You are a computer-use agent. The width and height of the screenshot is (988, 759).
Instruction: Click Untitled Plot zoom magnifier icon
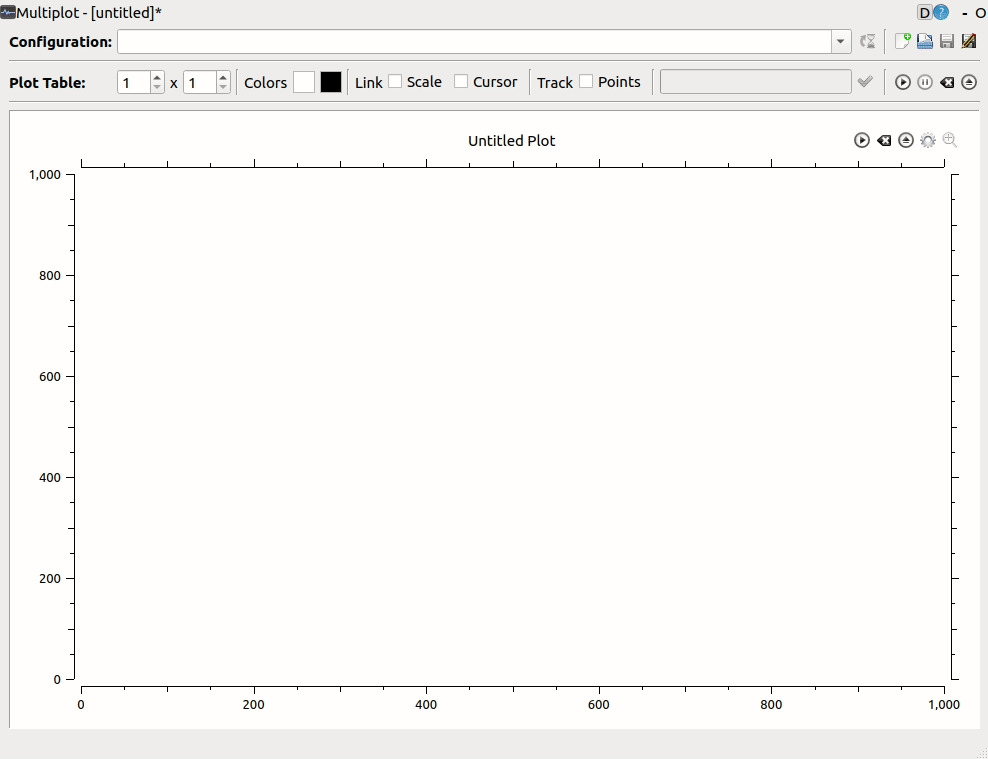tap(950, 140)
